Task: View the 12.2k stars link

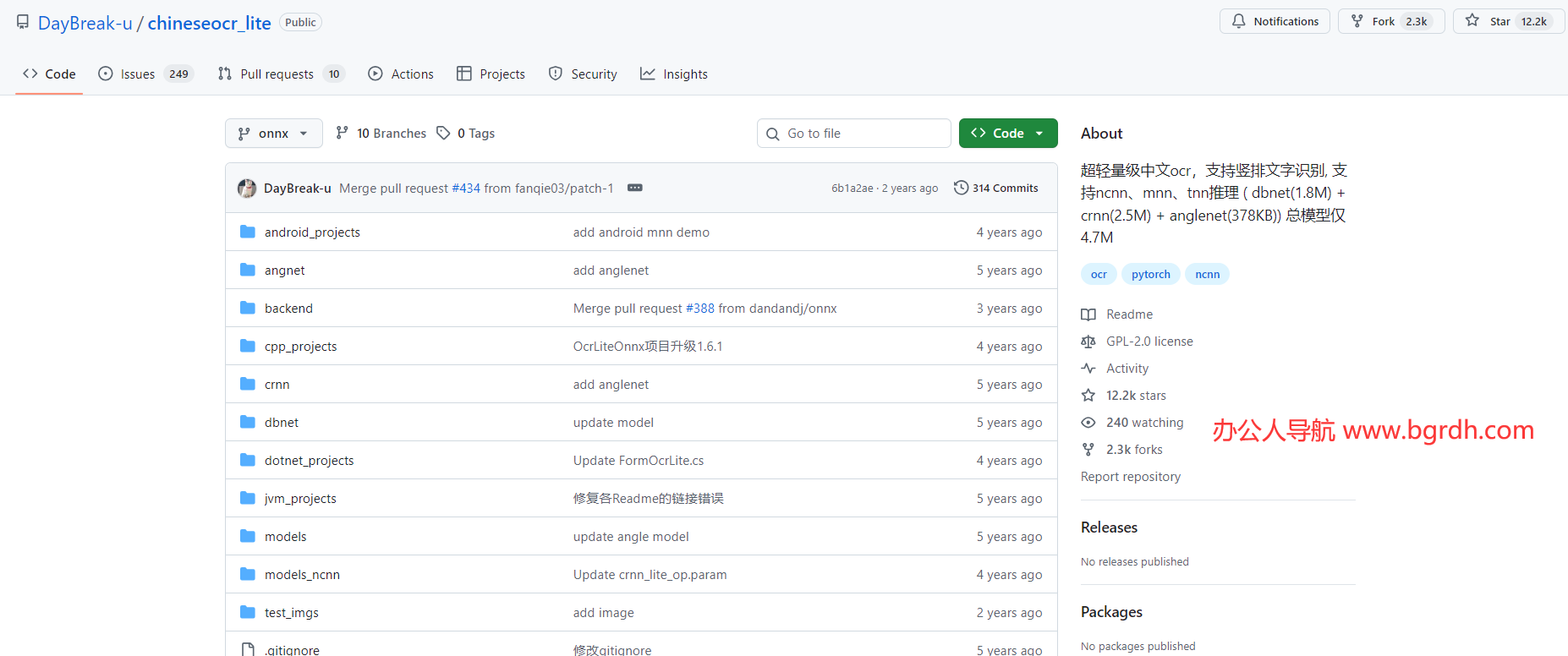Action: click(x=1124, y=396)
